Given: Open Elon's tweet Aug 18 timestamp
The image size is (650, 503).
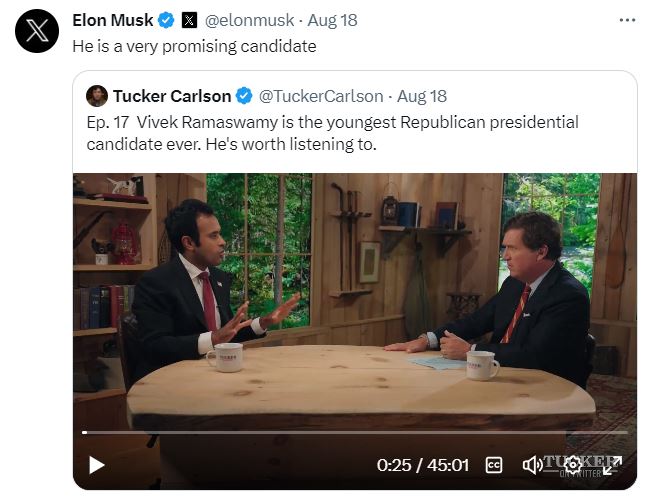Looking at the screenshot, I should [x=333, y=20].
